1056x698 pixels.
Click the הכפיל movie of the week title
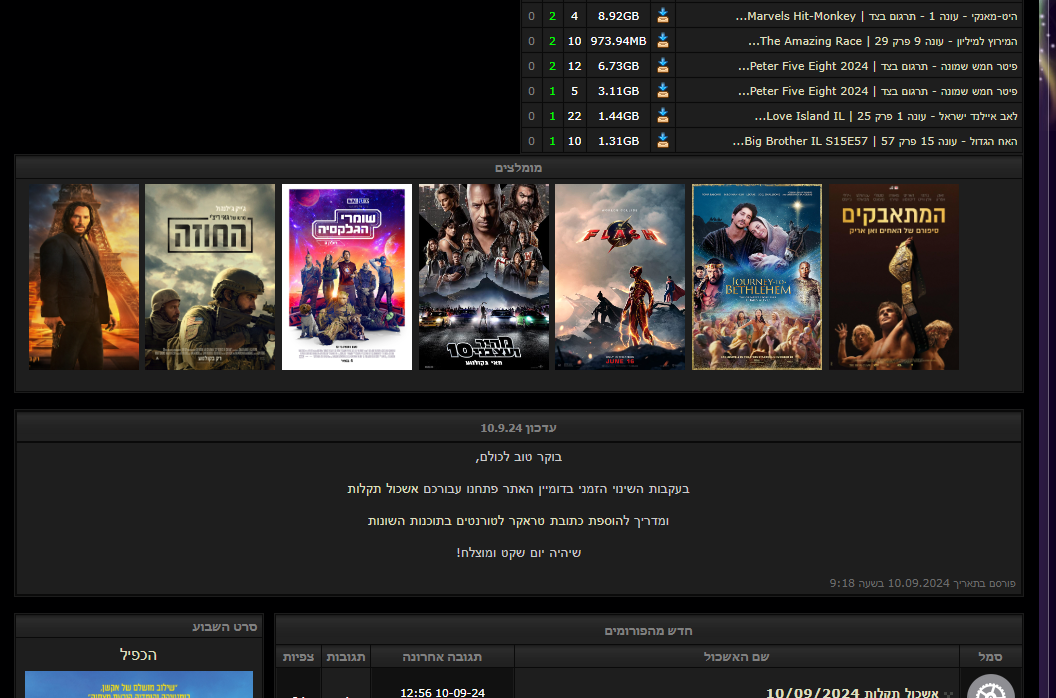pyautogui.click(x=138, y=655)
